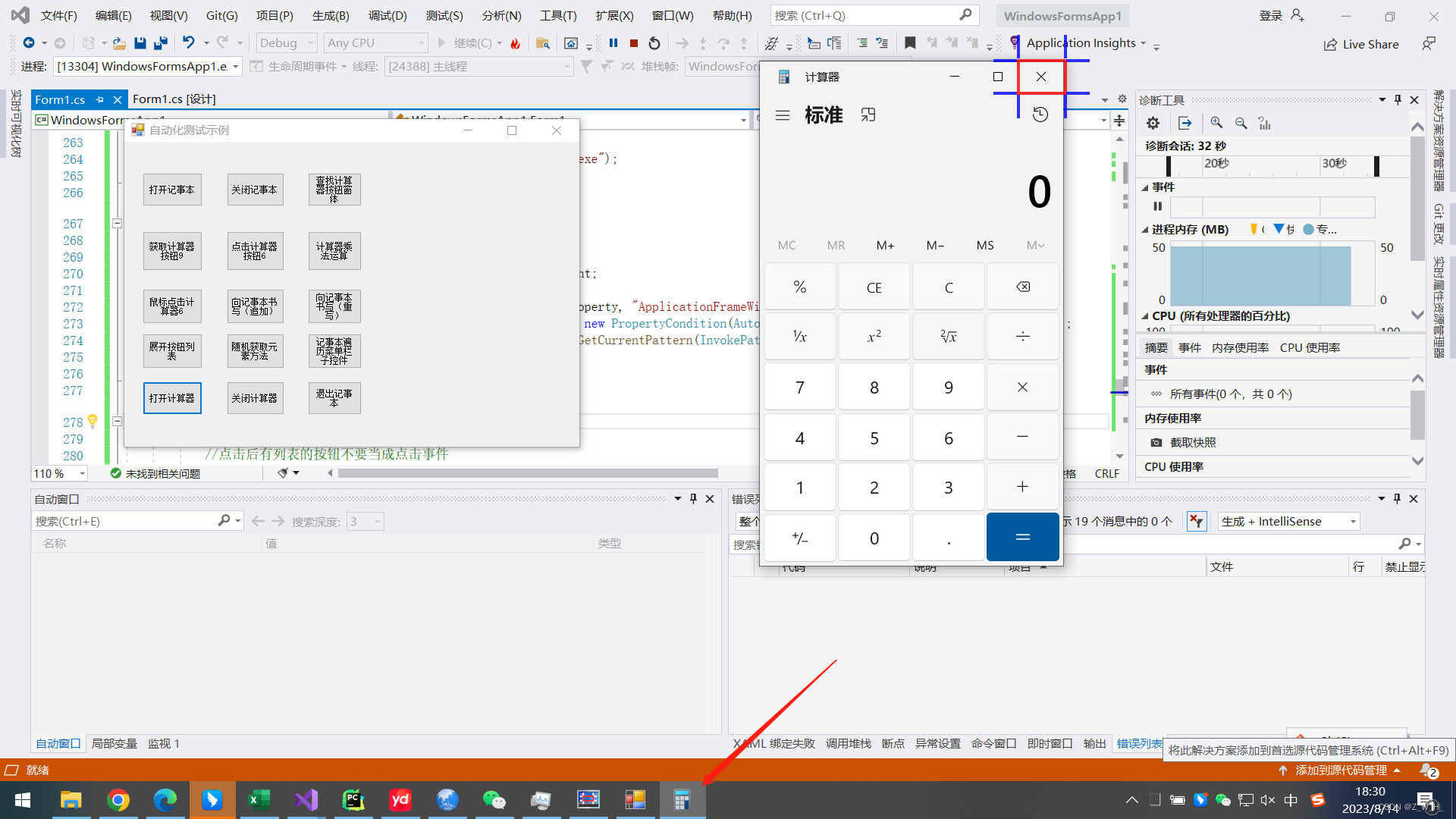Image resolution: width=1456 pixels, height=819 pixels.
Task: Click calculator backspace key icon
Action: pyautogui.click(x=1022, y=287)
